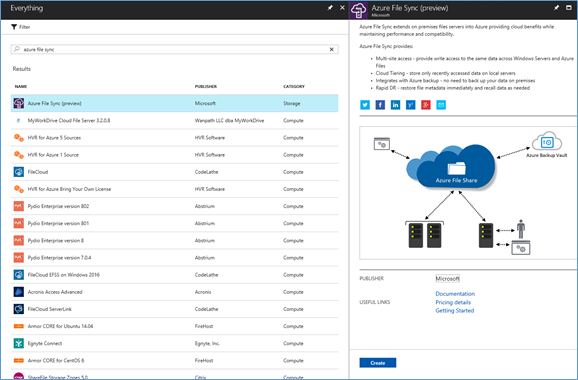Select Pydio Enterprise version 7.0.4

[x=59, y=258]
